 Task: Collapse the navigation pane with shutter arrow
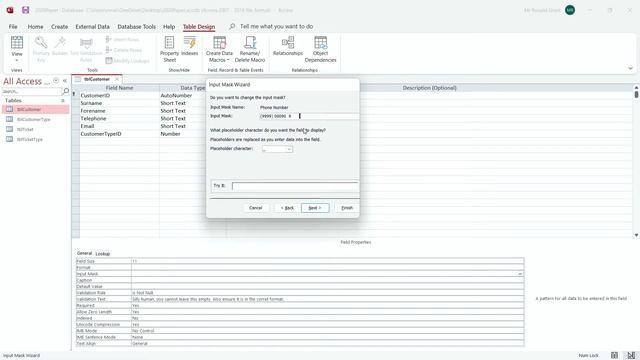pyautogui.click(x=65, y=81)
